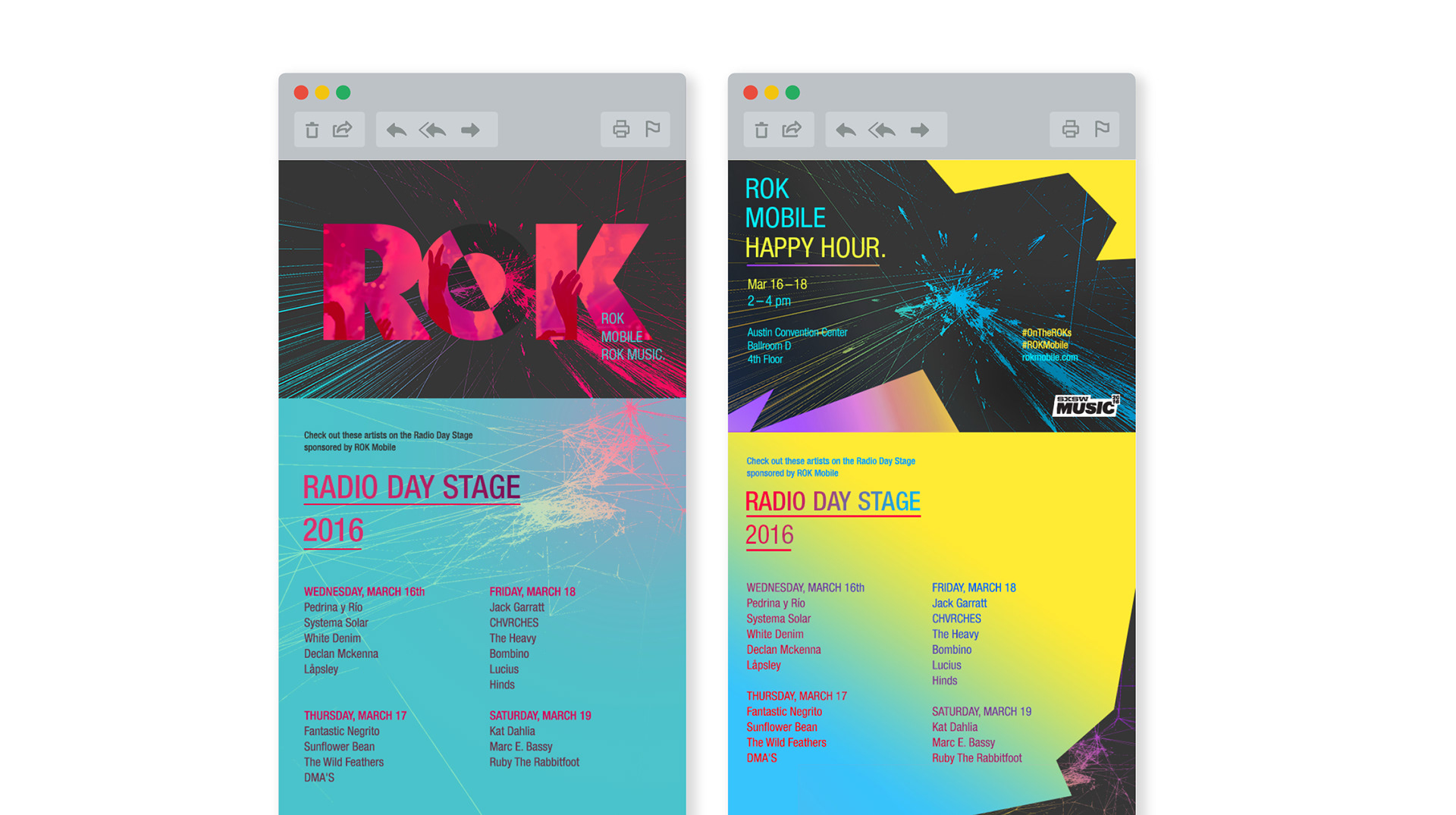Image resolution: width=1456 pixels, height=815 pixels.
Task: Click the reply arrow in left email window
Action: (396, 130)
